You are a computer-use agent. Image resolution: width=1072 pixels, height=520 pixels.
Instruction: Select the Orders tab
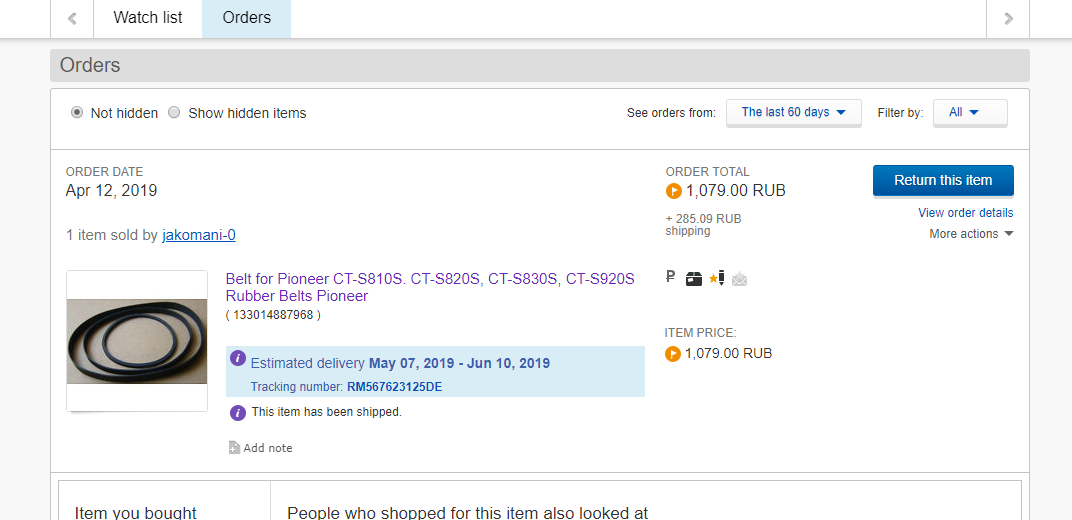(x=246, y=18)
